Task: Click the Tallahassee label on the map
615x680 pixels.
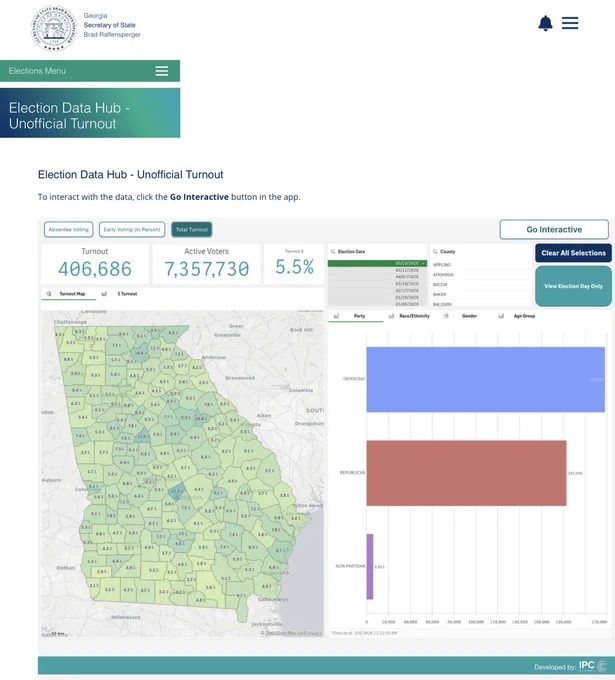Action: (125, 617)
